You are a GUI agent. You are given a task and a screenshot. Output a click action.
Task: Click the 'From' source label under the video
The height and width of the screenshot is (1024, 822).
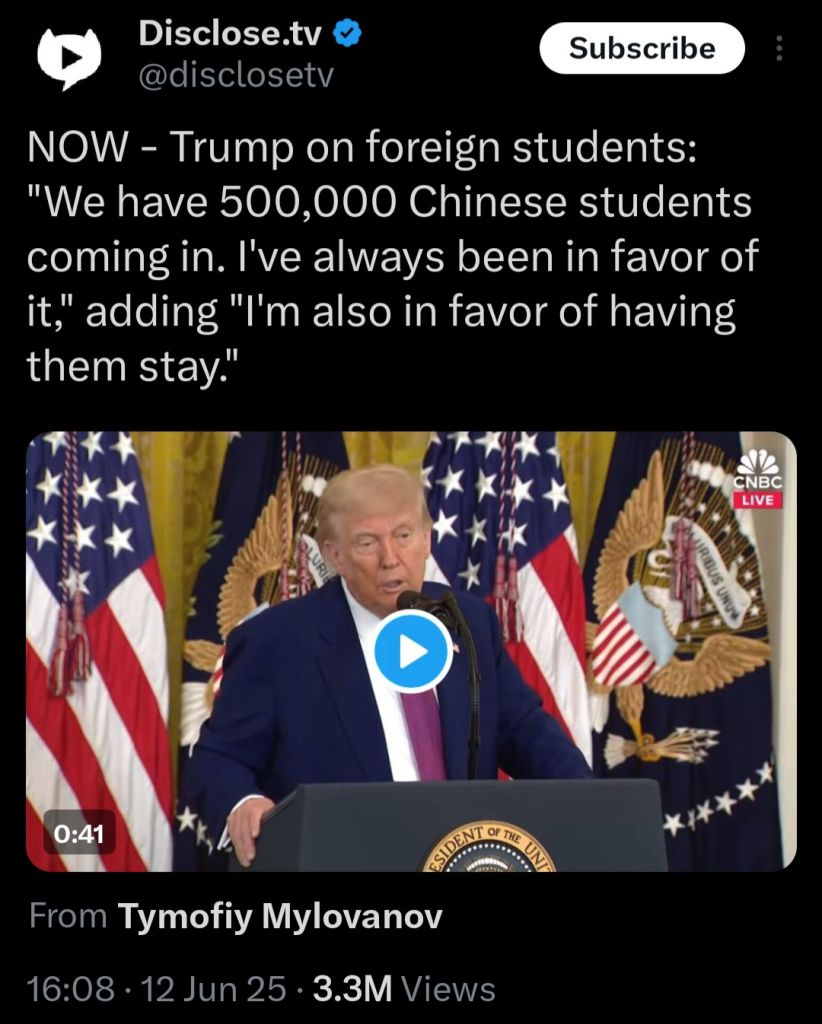tap(68, 916)
